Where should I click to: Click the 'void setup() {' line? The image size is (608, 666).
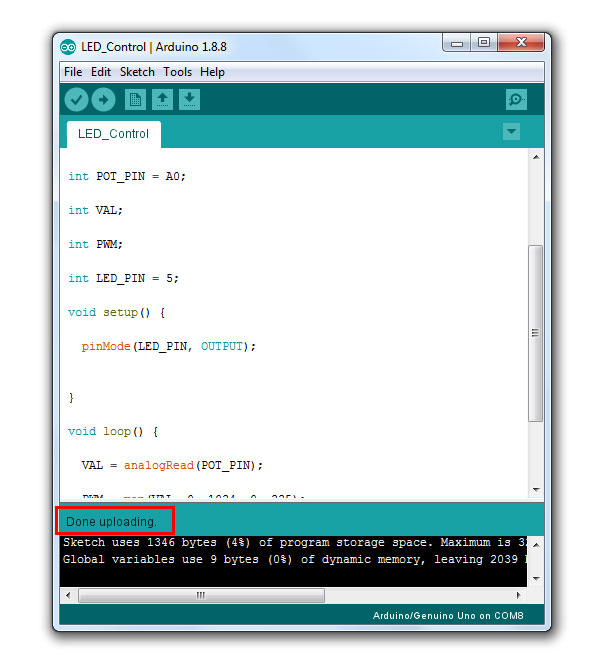(x=117, y=313)
